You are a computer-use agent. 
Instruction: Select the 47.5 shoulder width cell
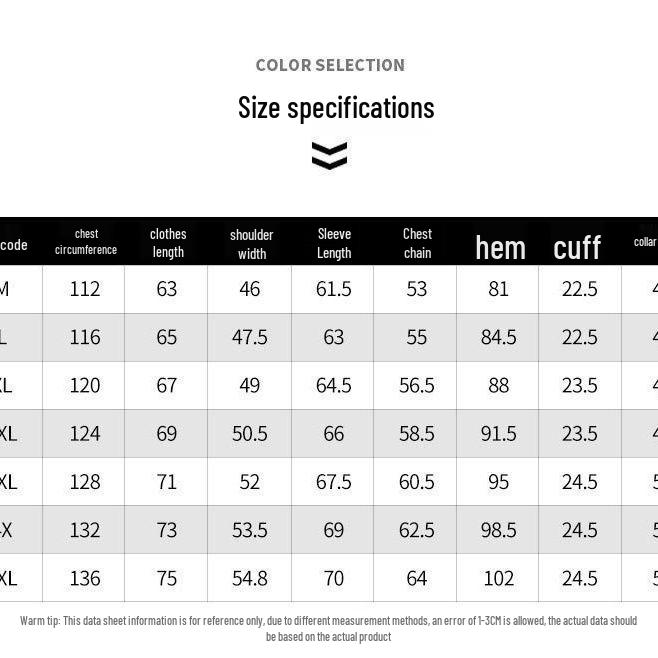[250, 337]
